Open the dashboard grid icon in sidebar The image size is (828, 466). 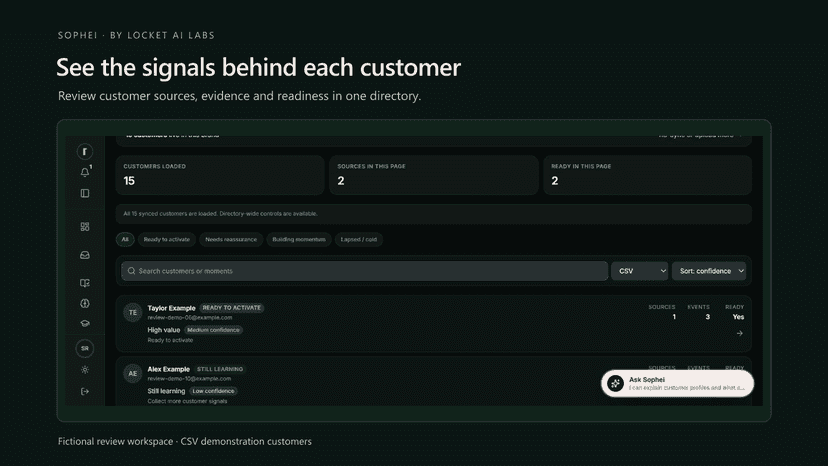point(84,227)
